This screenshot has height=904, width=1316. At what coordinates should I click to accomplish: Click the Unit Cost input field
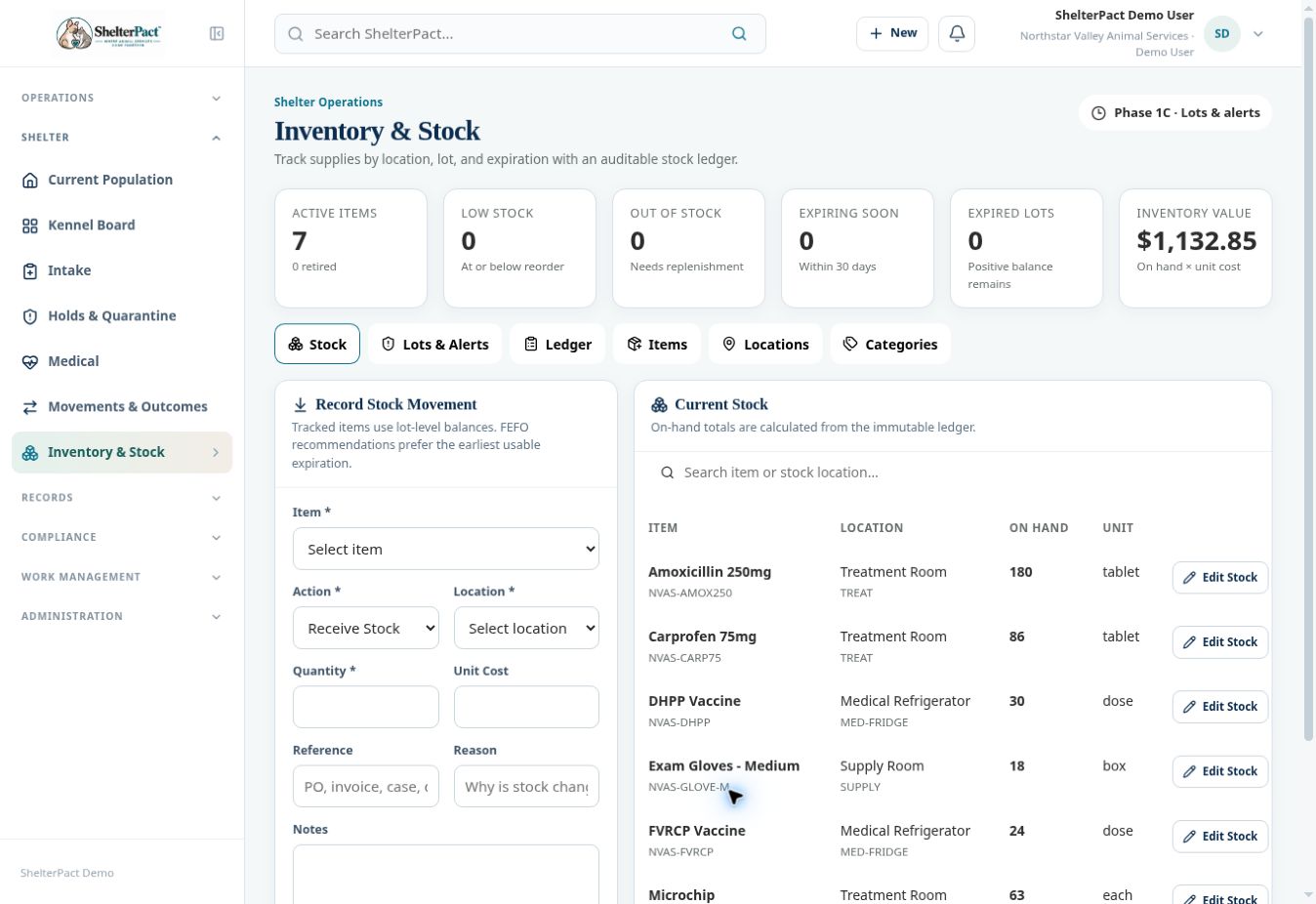(x=526, y=707)
